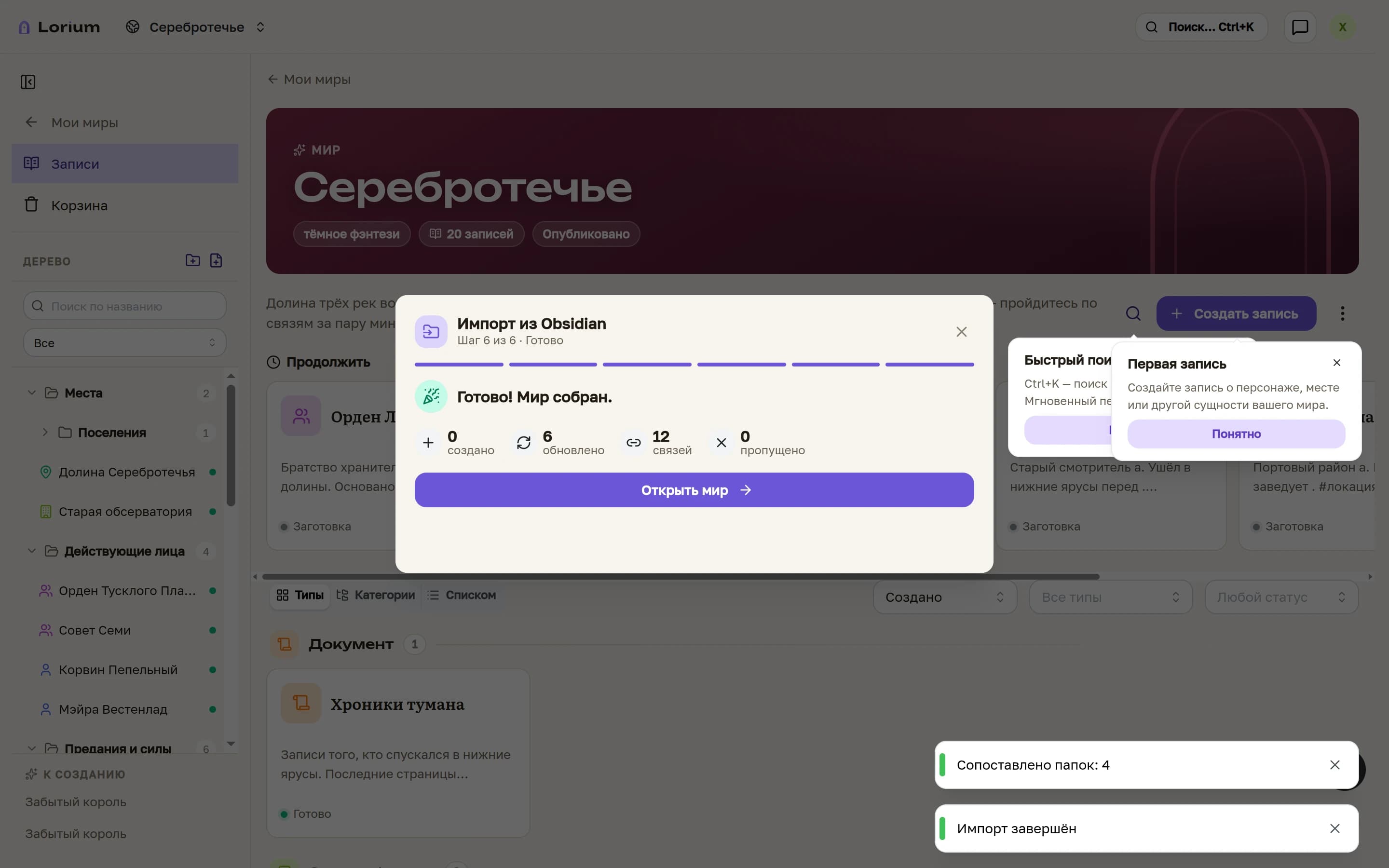Click the Lorium logo

click(59, 27)
